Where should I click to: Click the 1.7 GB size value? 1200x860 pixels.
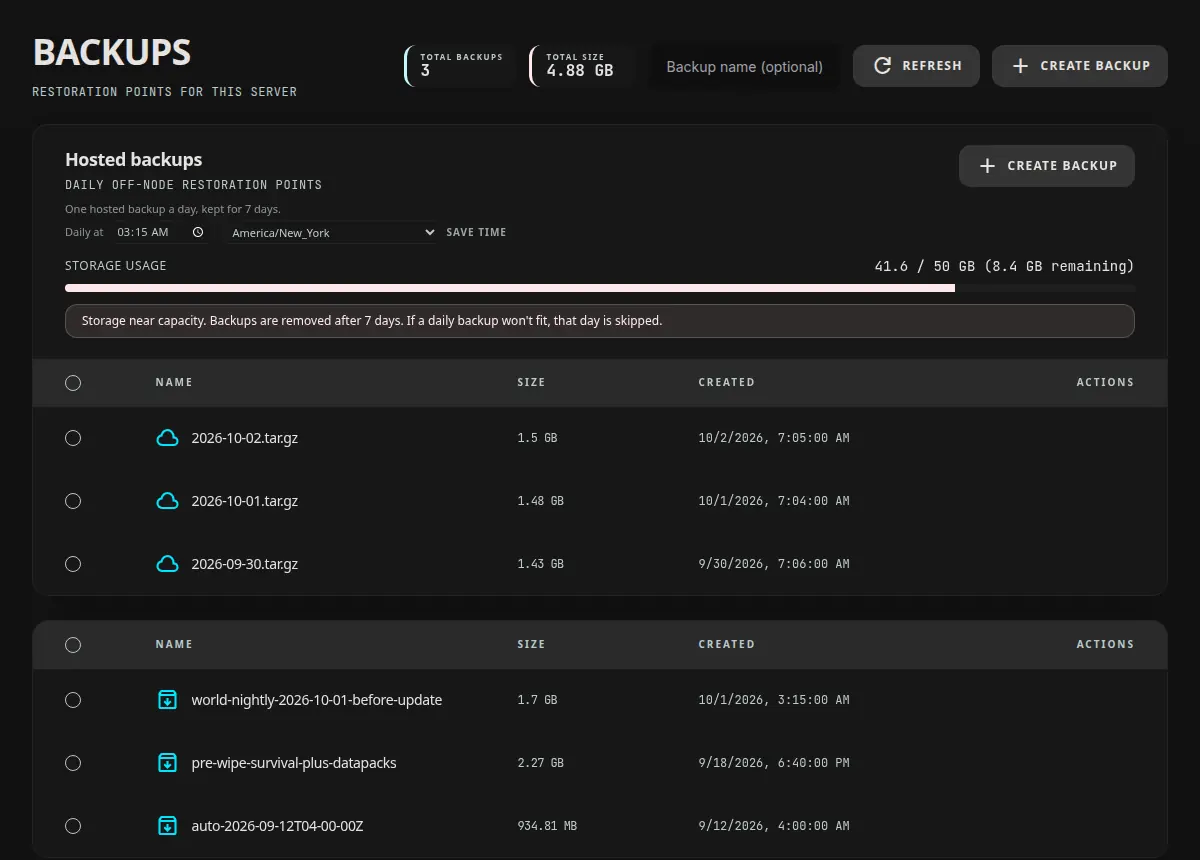coord(537,700)
